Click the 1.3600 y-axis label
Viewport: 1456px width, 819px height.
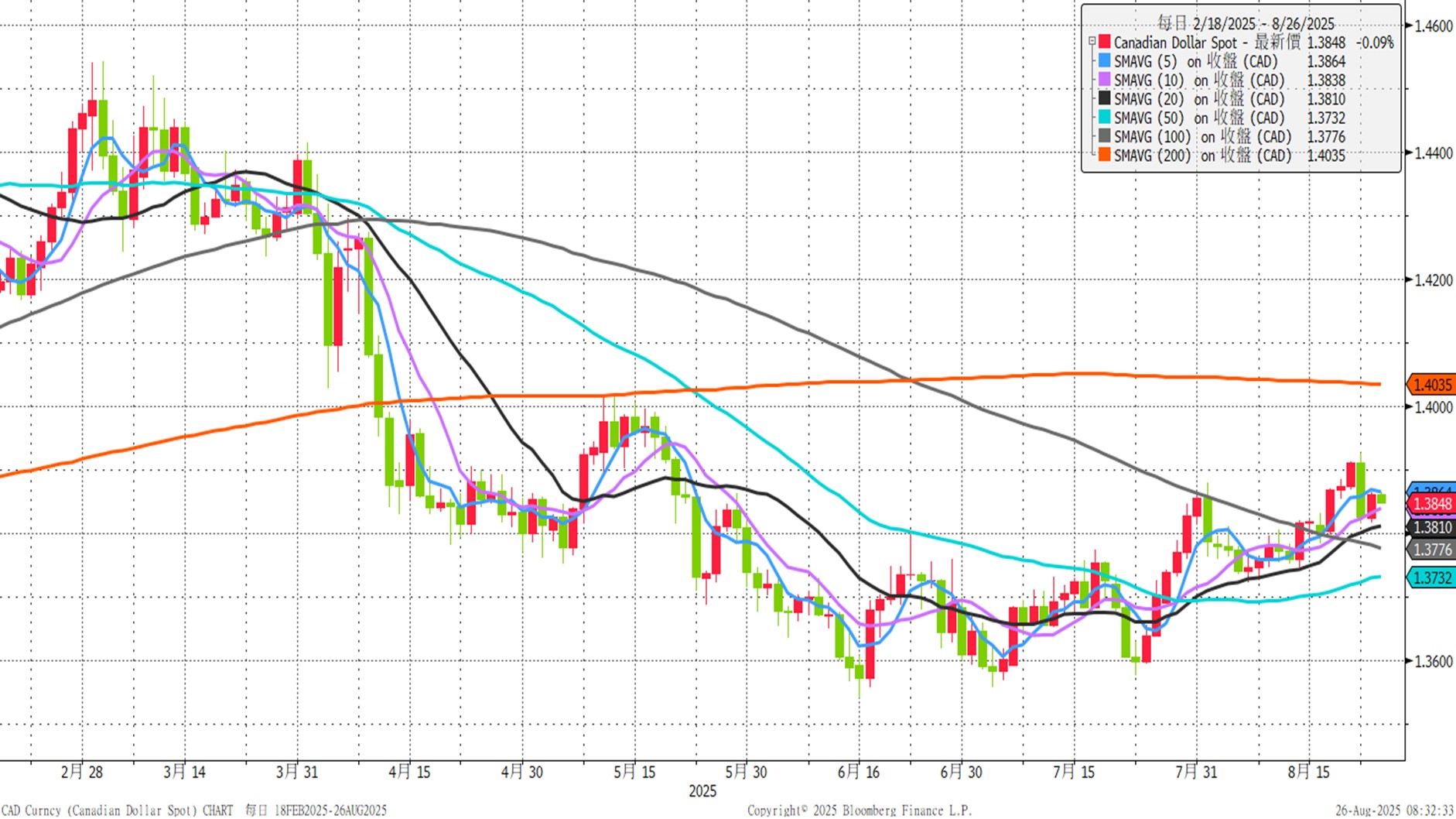point(1434,661)
